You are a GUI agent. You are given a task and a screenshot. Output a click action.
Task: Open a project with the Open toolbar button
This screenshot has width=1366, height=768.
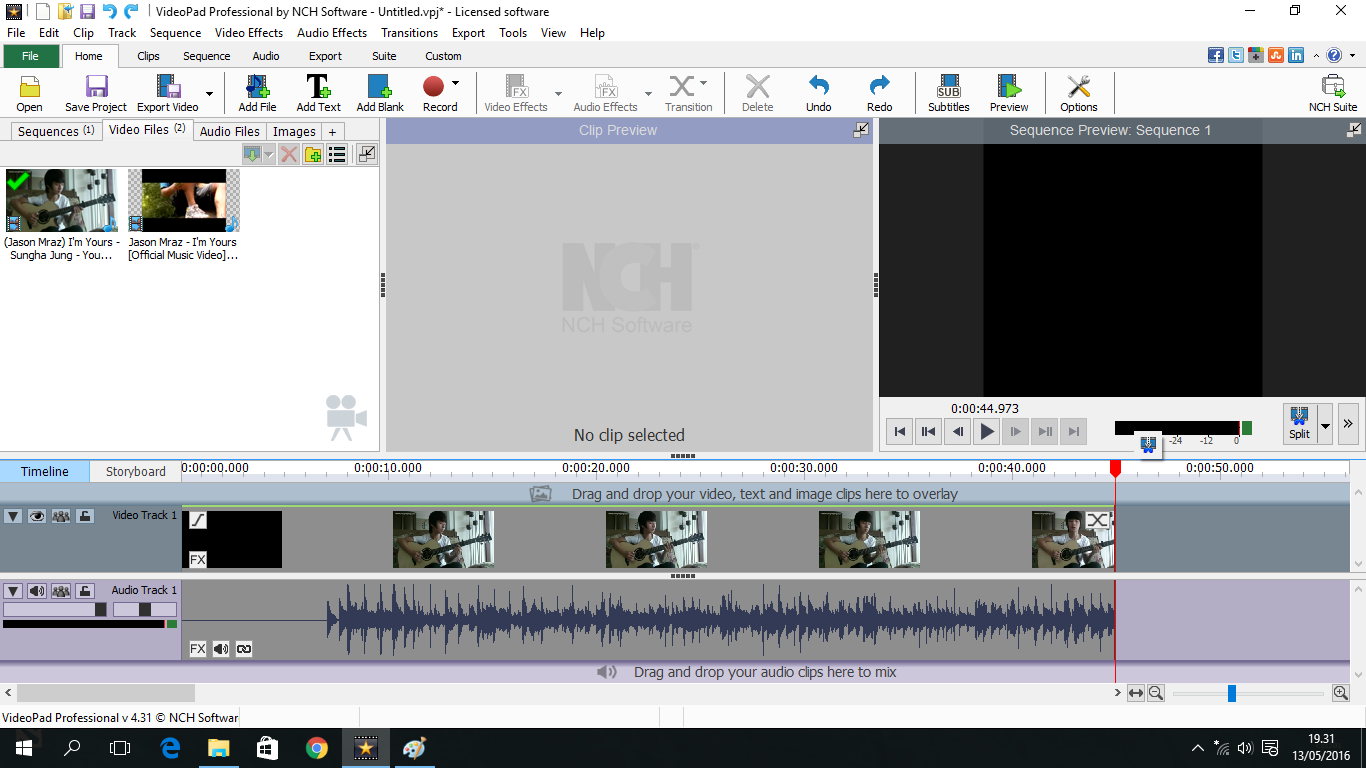[x=30, y=93]
